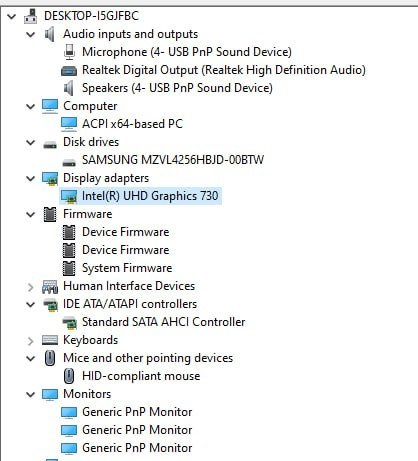Expand the Keyboards category

(30, 341)
